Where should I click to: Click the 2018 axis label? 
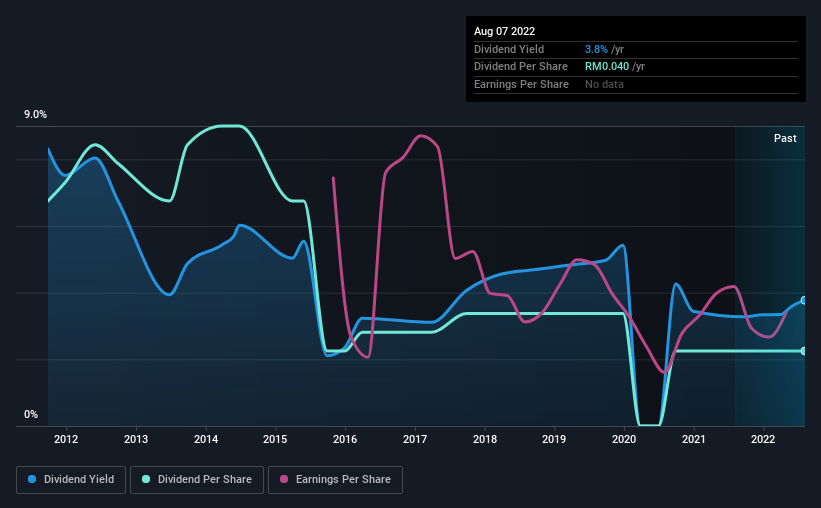[485, 439]
